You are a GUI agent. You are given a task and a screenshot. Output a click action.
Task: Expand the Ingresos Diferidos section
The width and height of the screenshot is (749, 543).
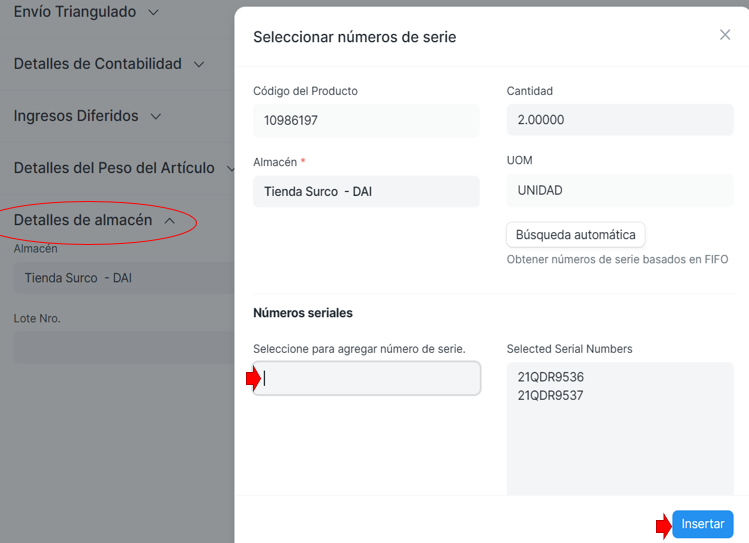(x=87, y=116)
